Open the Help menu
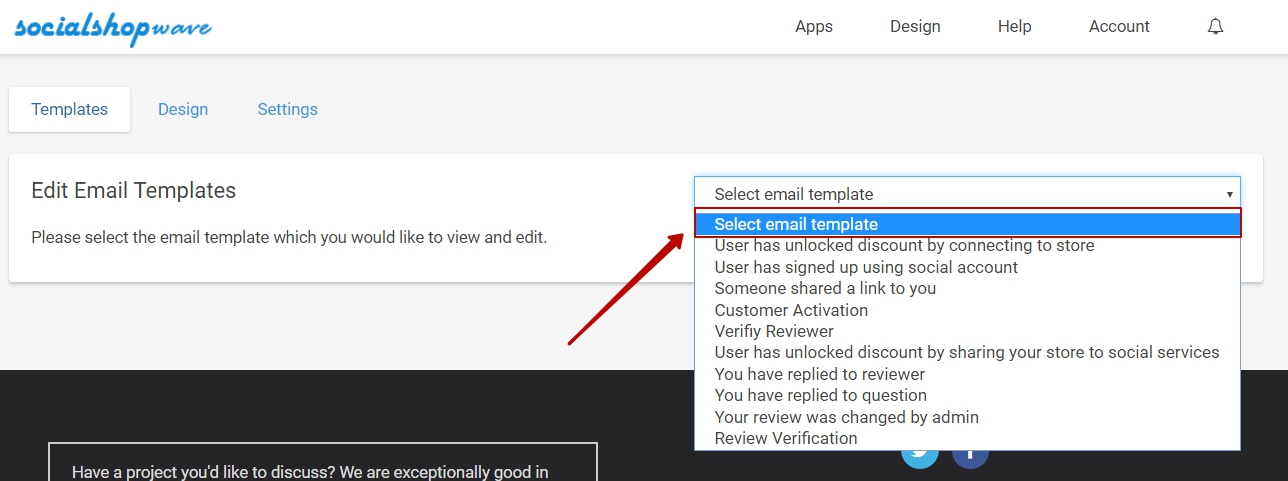 click(x=1014, y=27)
